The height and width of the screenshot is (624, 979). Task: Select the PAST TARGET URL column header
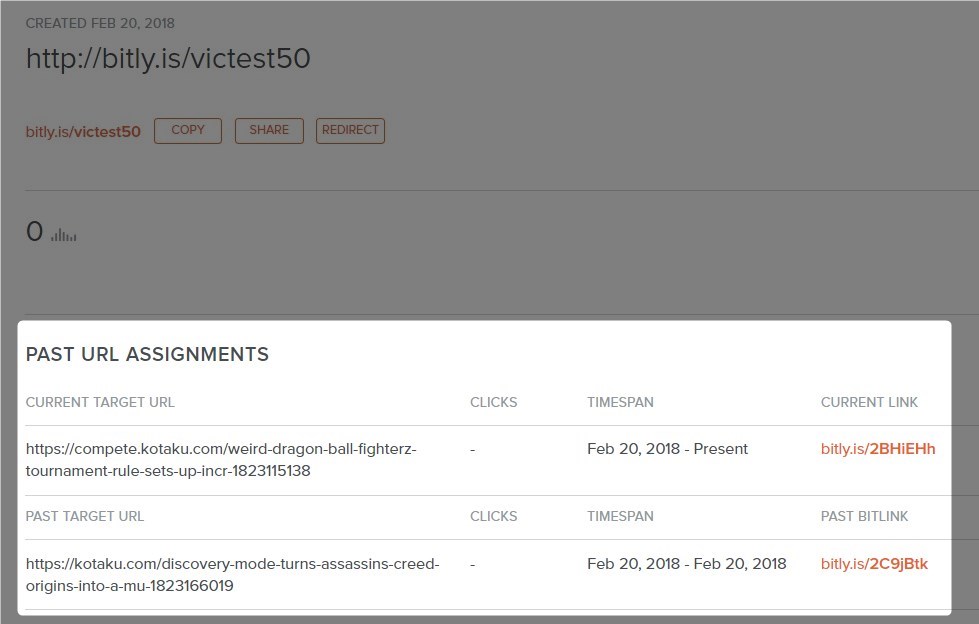click(x=85, y=517)
